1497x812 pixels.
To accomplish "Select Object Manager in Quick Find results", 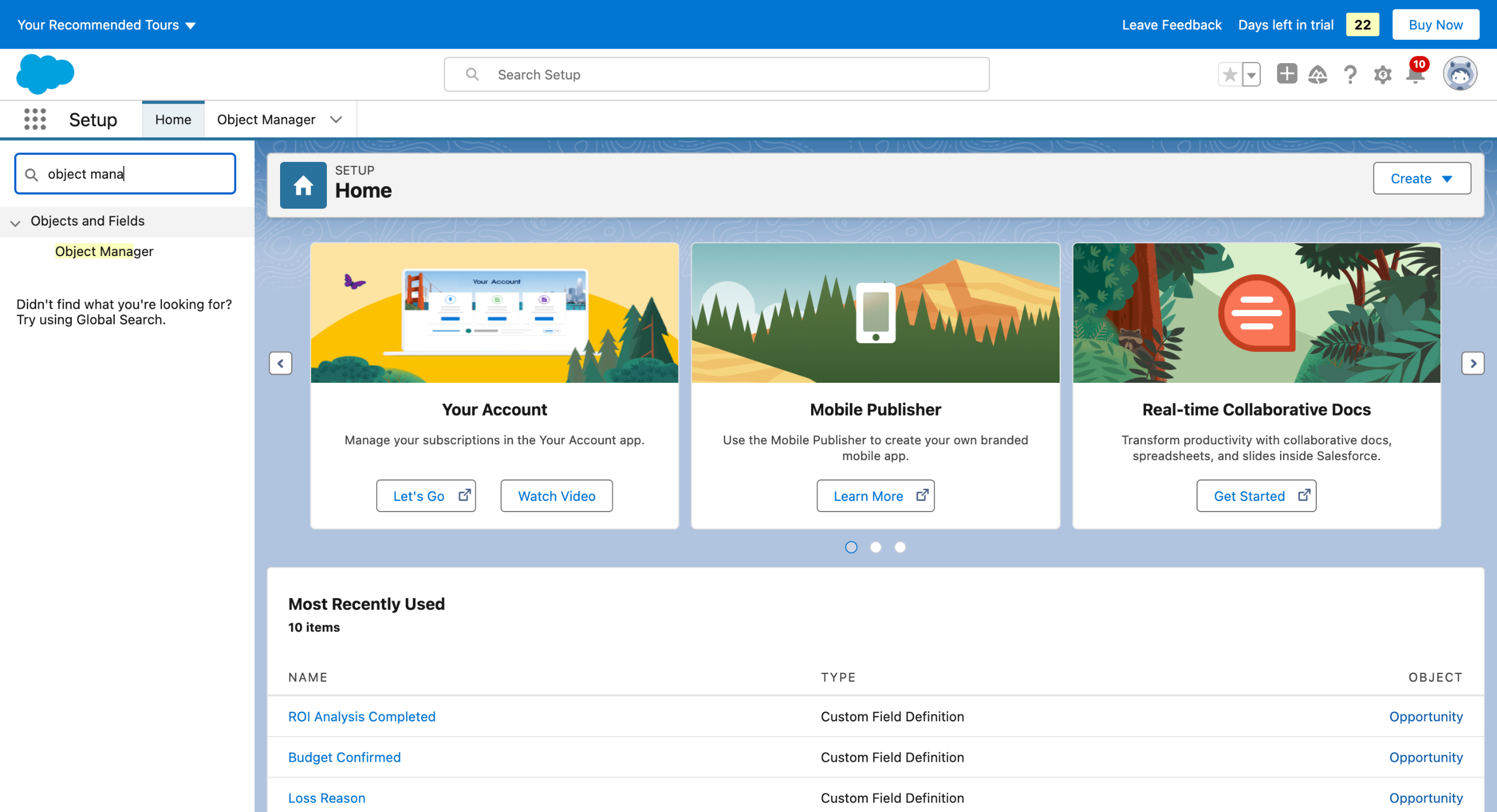I will pos(104,251).
